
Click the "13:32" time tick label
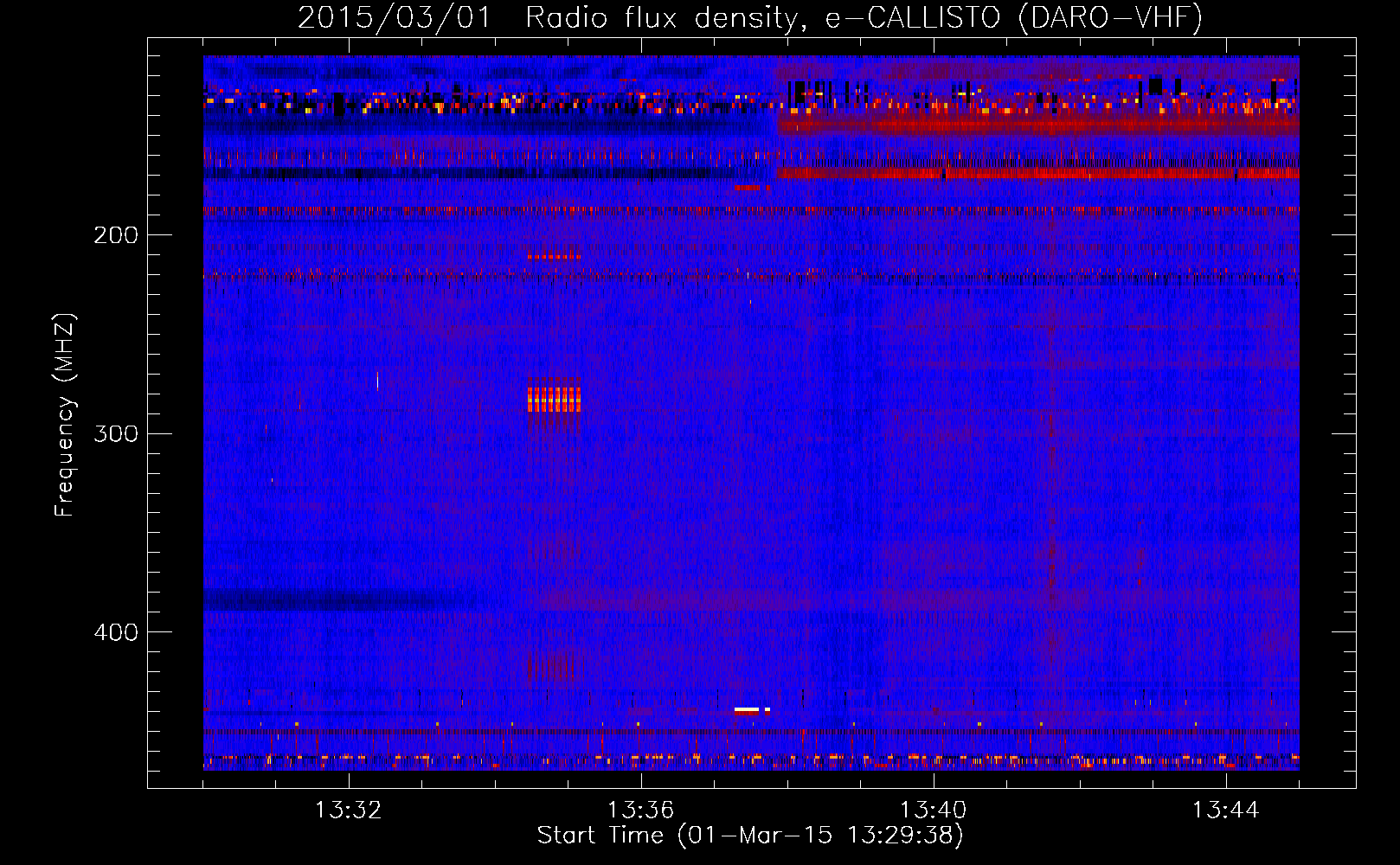348,811
